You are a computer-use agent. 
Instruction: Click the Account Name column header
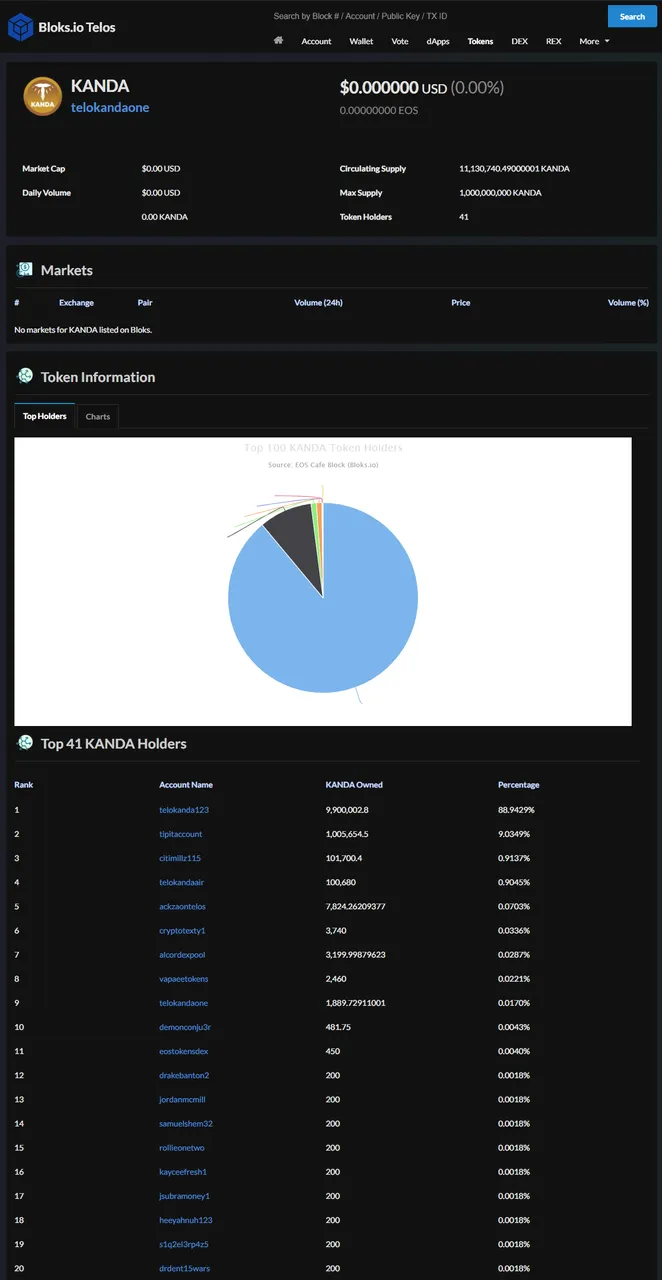coord(186,785)
